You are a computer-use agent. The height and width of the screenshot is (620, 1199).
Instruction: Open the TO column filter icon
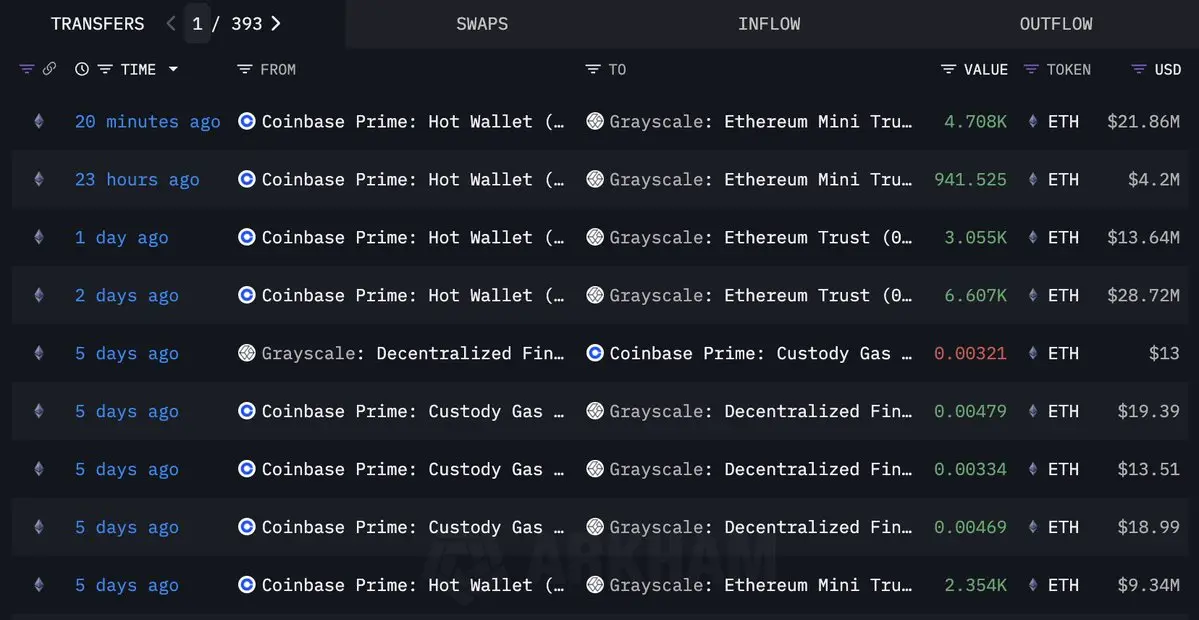click(593, 70)
